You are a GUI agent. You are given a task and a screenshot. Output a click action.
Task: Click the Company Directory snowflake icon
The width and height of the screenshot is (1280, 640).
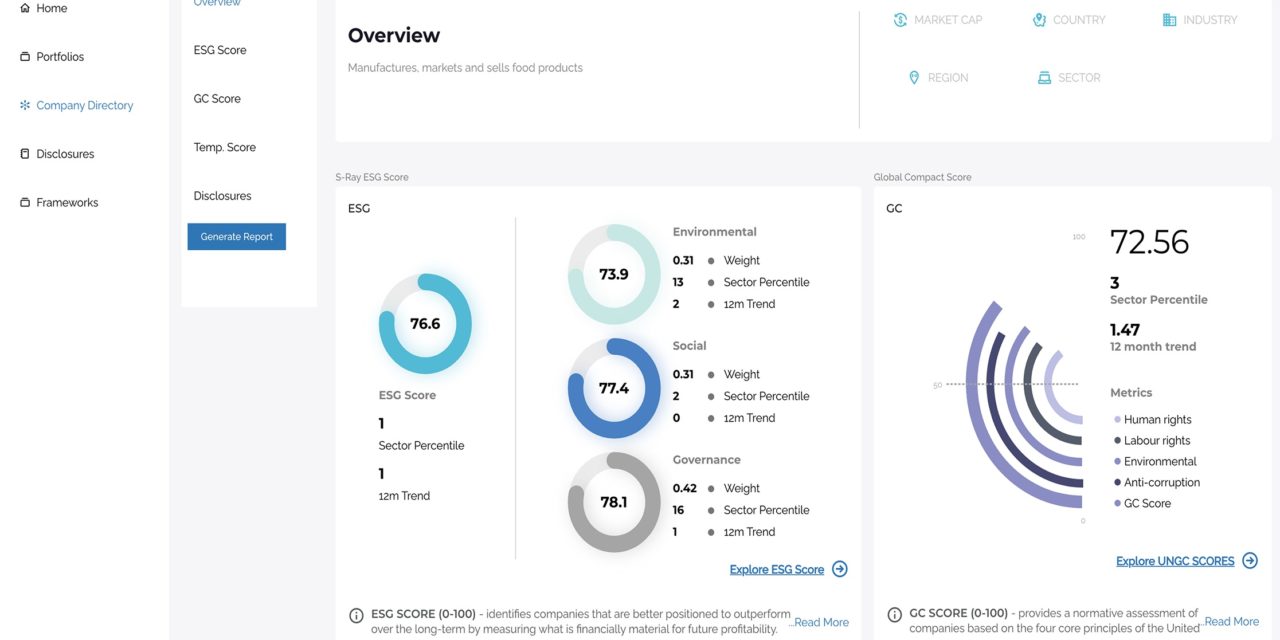click(x=25, y=105)
